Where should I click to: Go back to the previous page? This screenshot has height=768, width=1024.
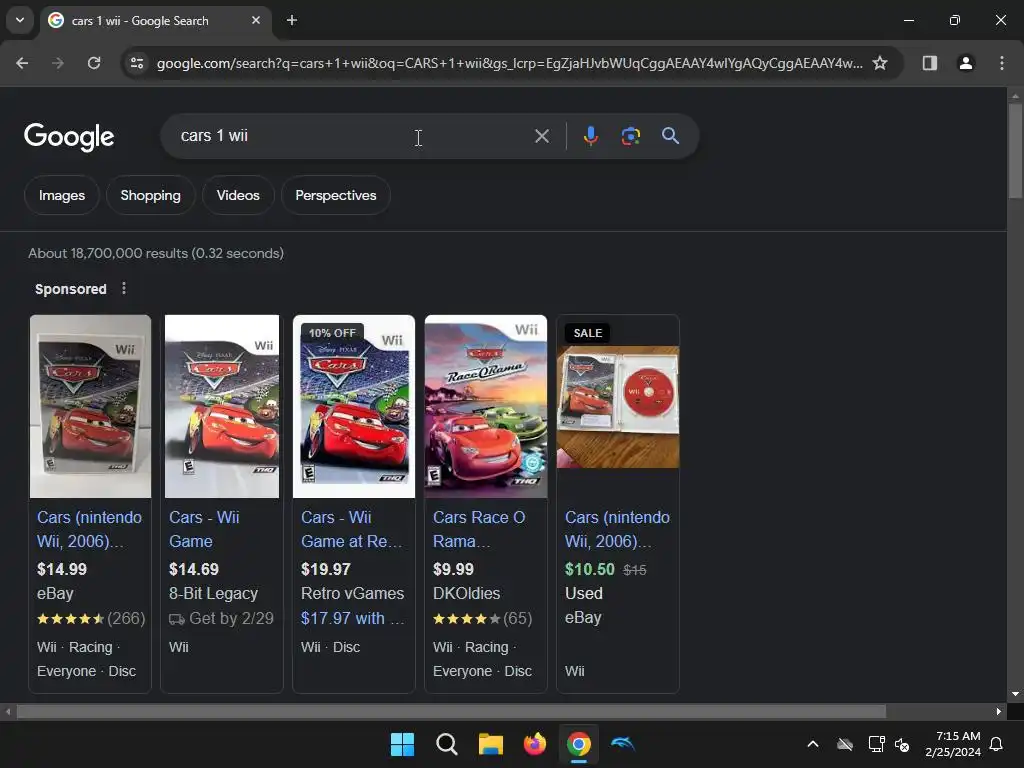point(22,63)
